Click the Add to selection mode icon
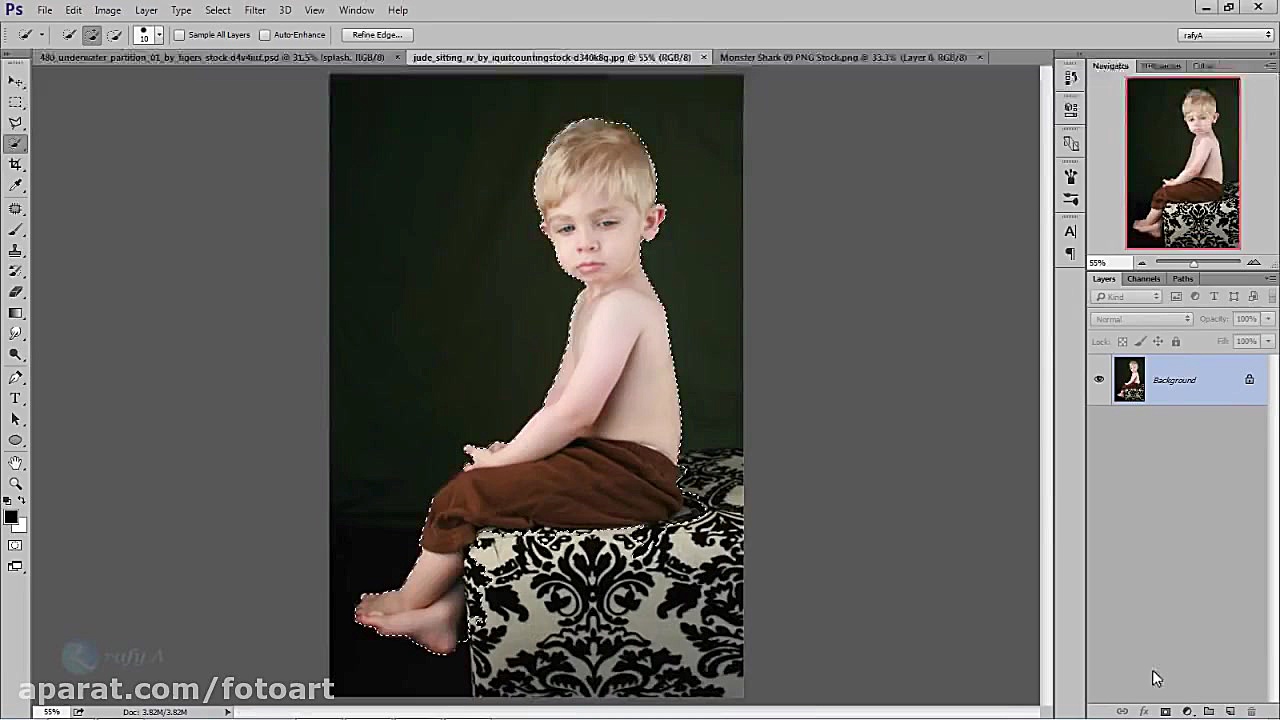 tap(92, 35)
